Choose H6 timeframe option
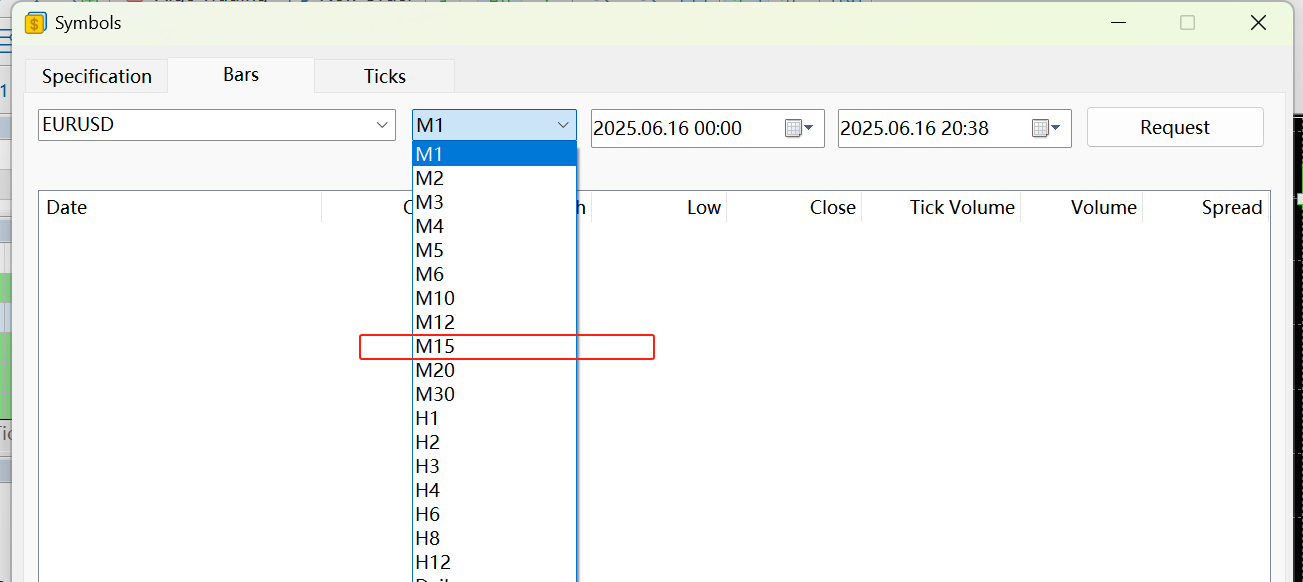 495,514
